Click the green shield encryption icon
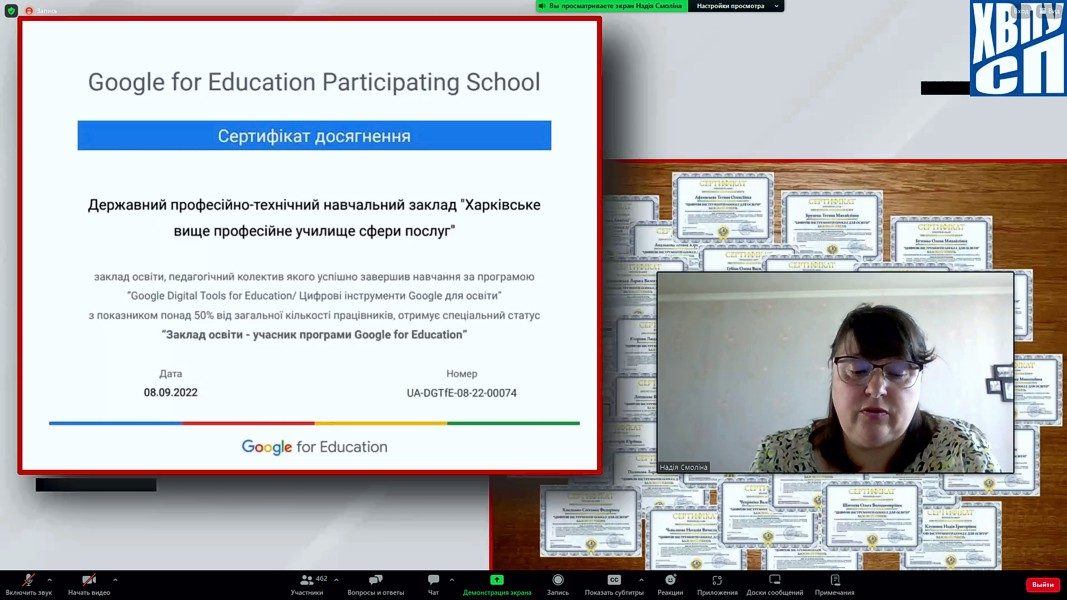 [x=11, y=11]
